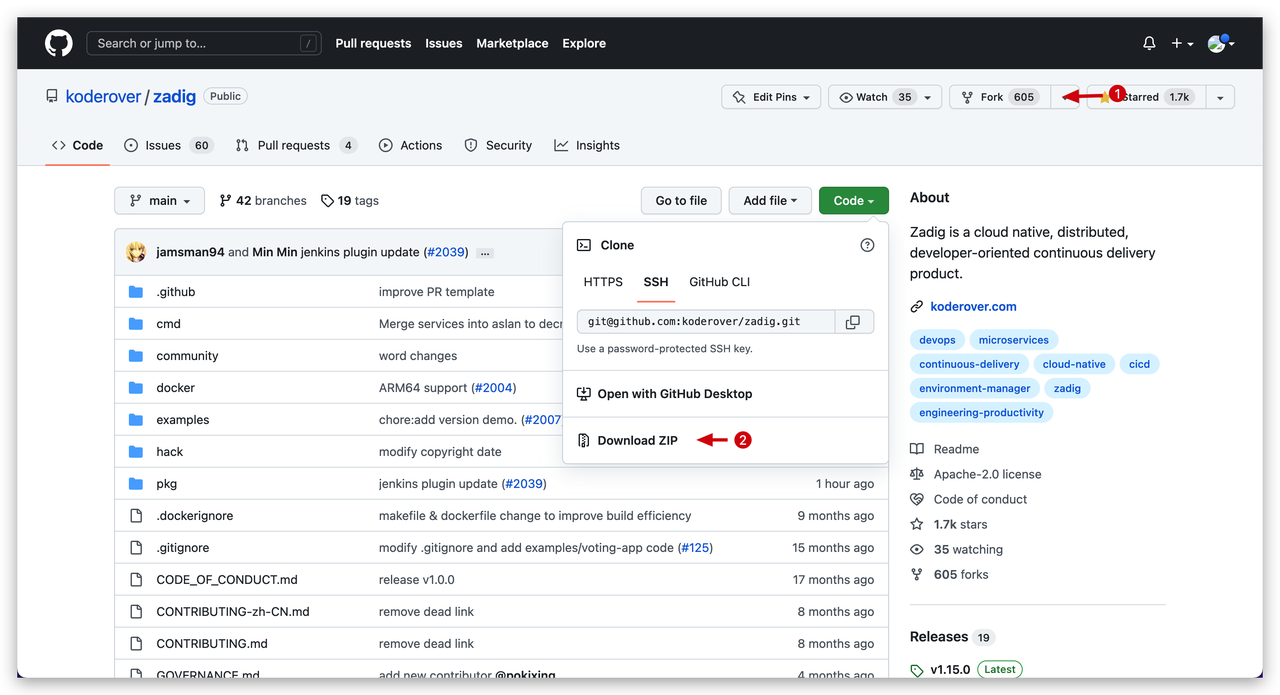Click the 19 tags link
The height and width of the screenshot is (695, 1280).
pyautogui.click(x=350, y=200)
